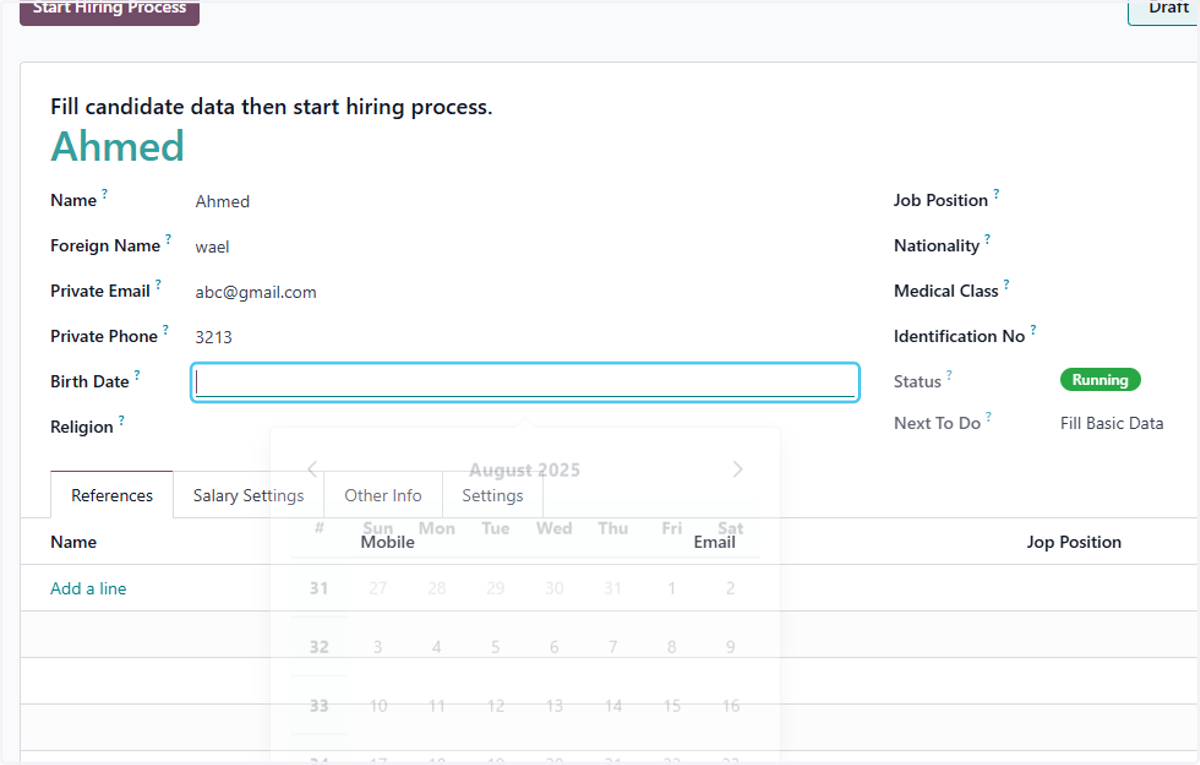Go to next month in calendar
This screenshot has width=1200, height=765.
pyautogui.click(x=738, y=469)
